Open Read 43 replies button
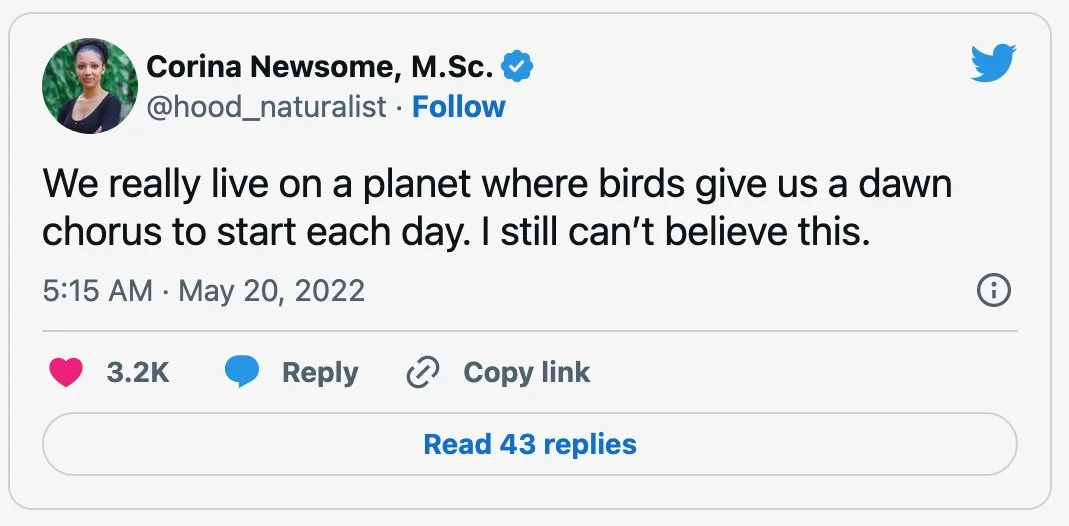This screenshot has width=1069, height=526. [x=529, y=444]
